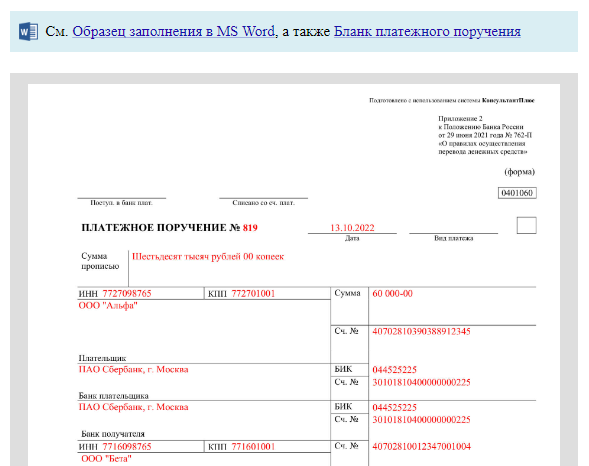Click the MS Word document icon
Screen dimensions: 589x466
pyautogui.click(x=29, y=32)
